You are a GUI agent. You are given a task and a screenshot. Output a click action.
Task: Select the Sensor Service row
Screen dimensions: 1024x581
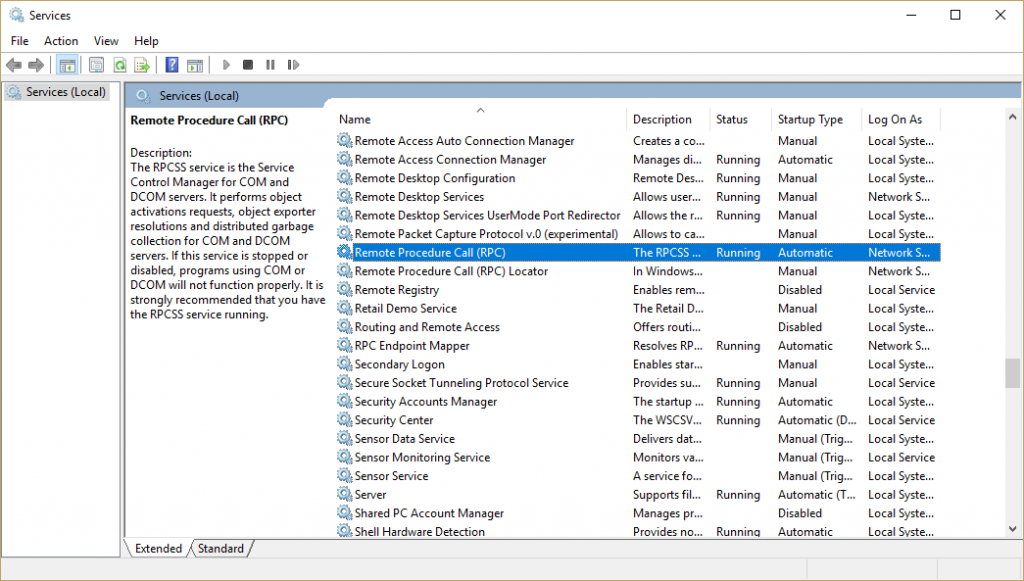pos(638,476)
